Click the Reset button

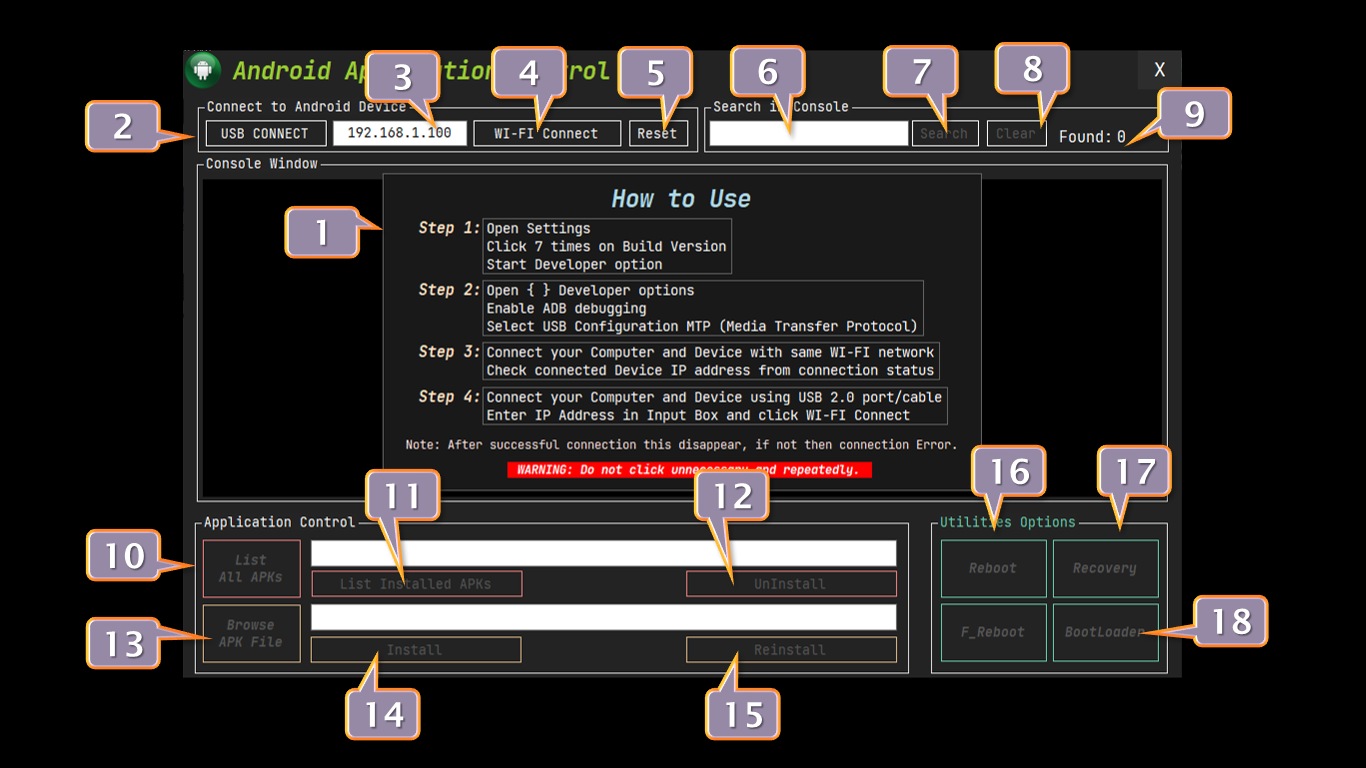(x=658, y=133)
